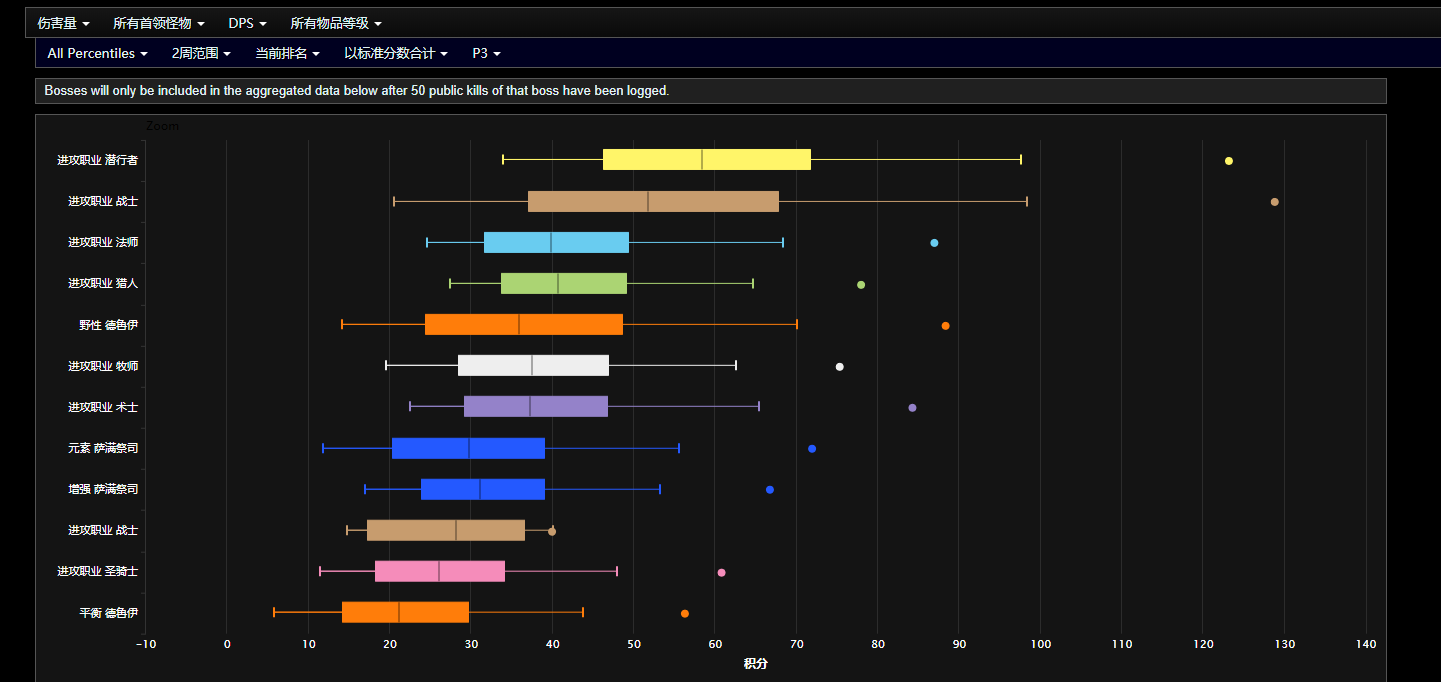Image resolution: width=1441 pixels, height=682 pixels.
Task: Open the 伤害量 dropdown menu
Action: pos(63,23)
